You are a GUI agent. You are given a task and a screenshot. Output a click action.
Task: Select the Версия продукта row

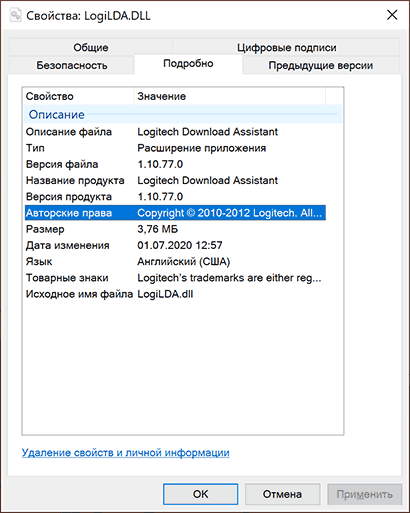175,197
